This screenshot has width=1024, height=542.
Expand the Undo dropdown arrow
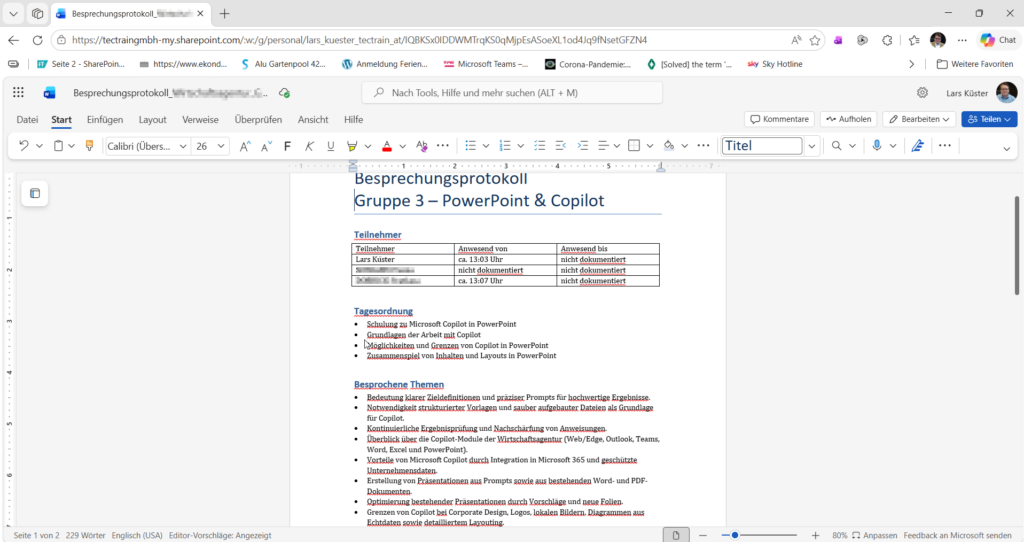[39, 146]
